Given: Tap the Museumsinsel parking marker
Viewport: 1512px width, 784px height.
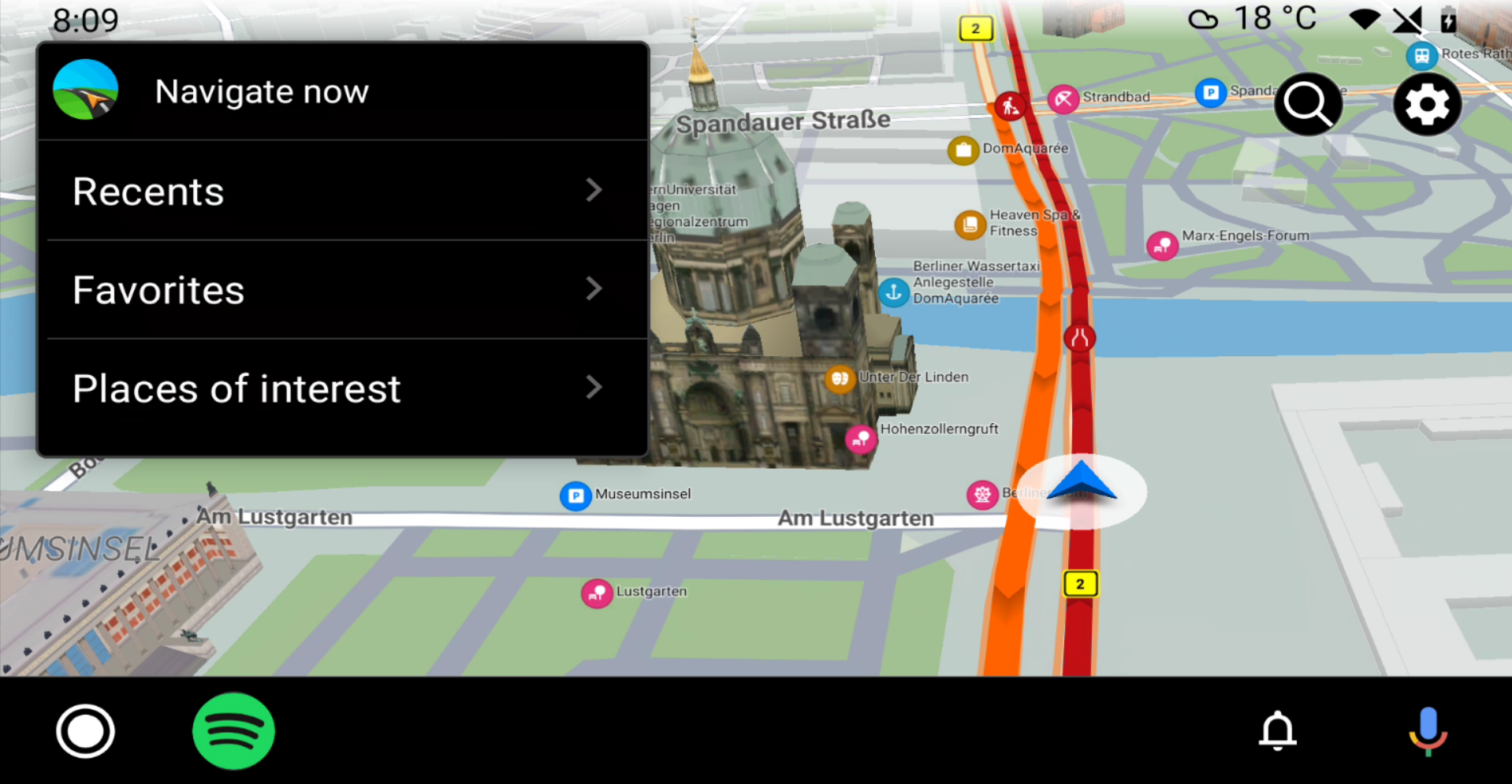Looking at the screenshot, I should pos(575,496).
